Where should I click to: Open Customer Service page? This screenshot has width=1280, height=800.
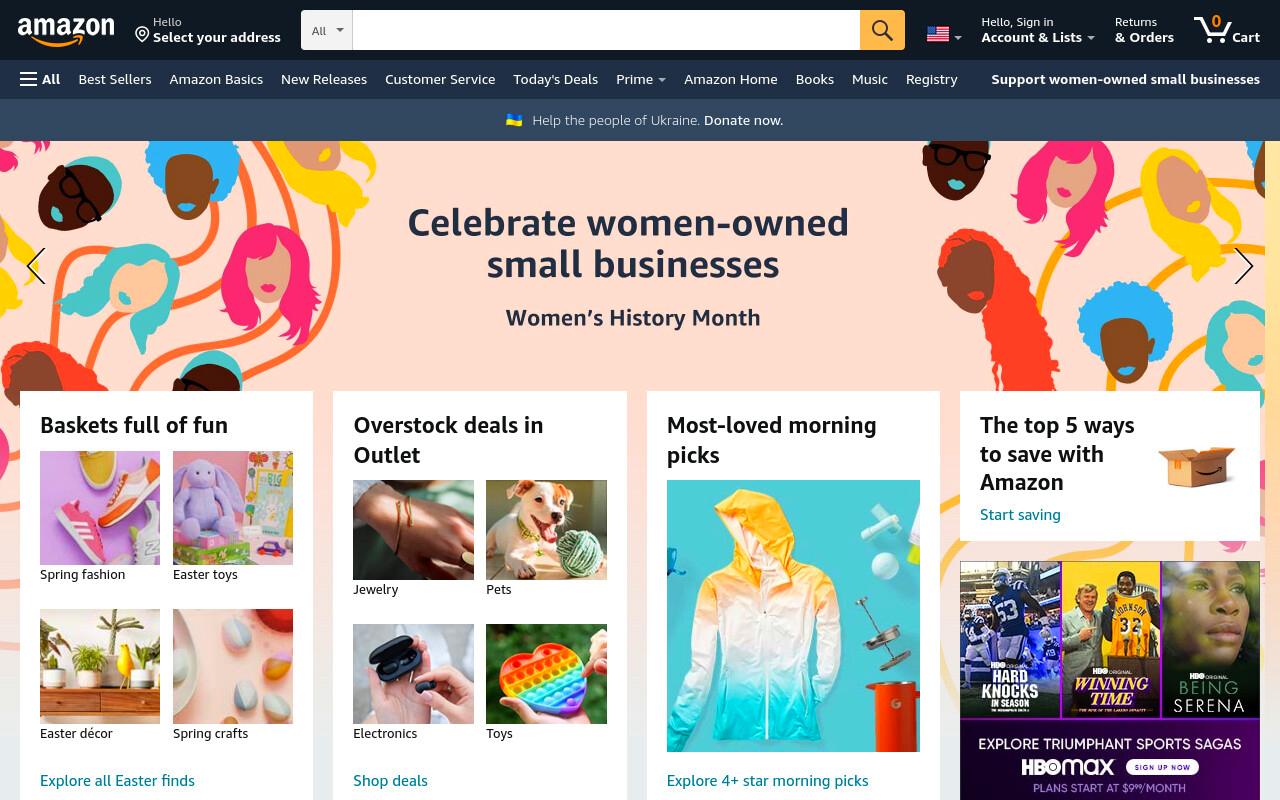coord(440,79)
